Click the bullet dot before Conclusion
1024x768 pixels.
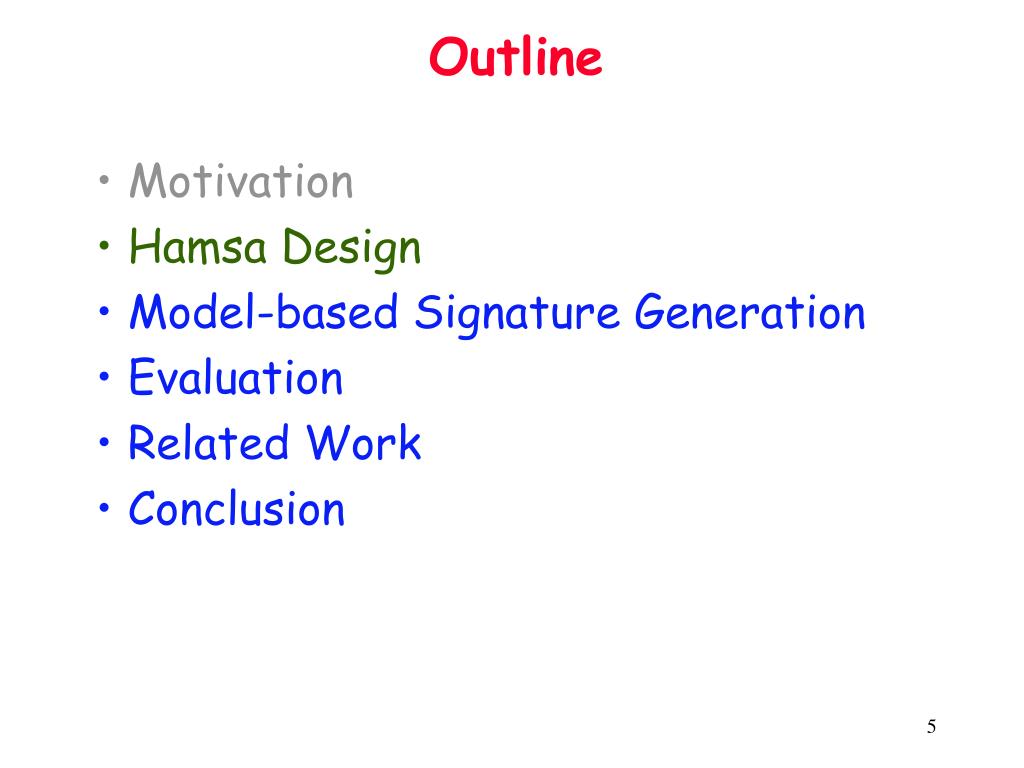[104, 507]
